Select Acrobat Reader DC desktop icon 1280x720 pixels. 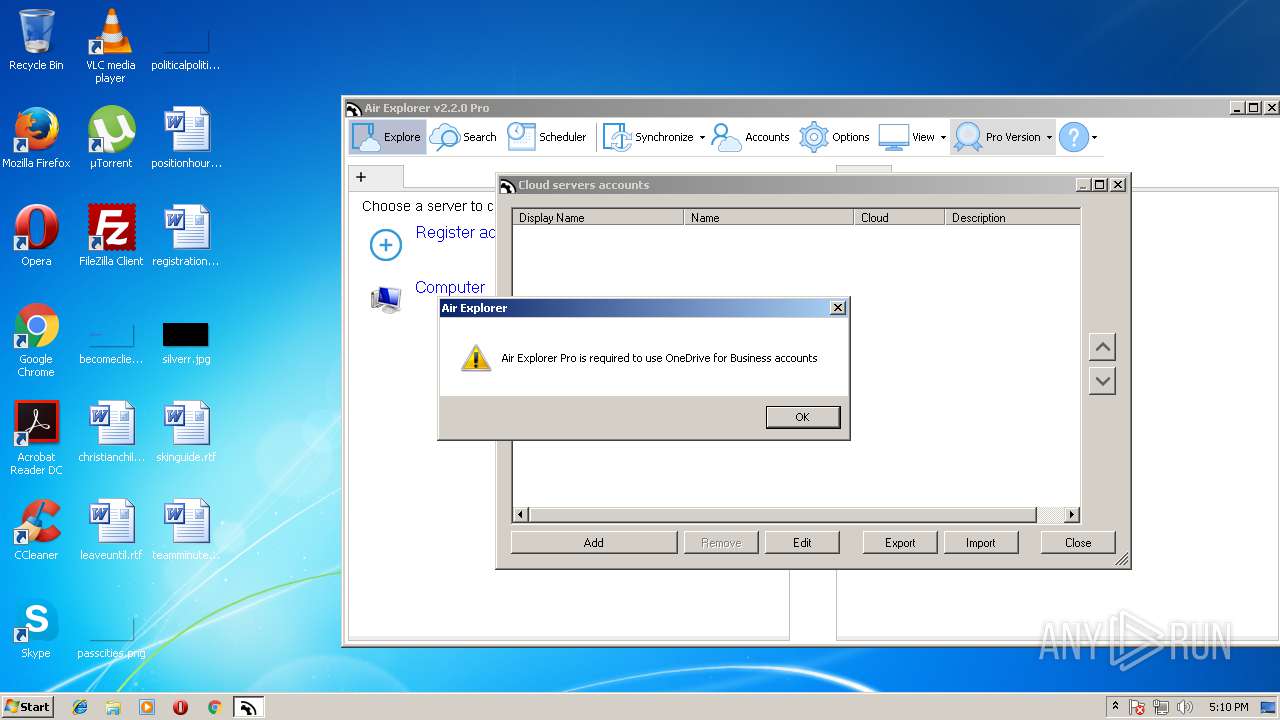pyautogui.click(x=36, y=438)
